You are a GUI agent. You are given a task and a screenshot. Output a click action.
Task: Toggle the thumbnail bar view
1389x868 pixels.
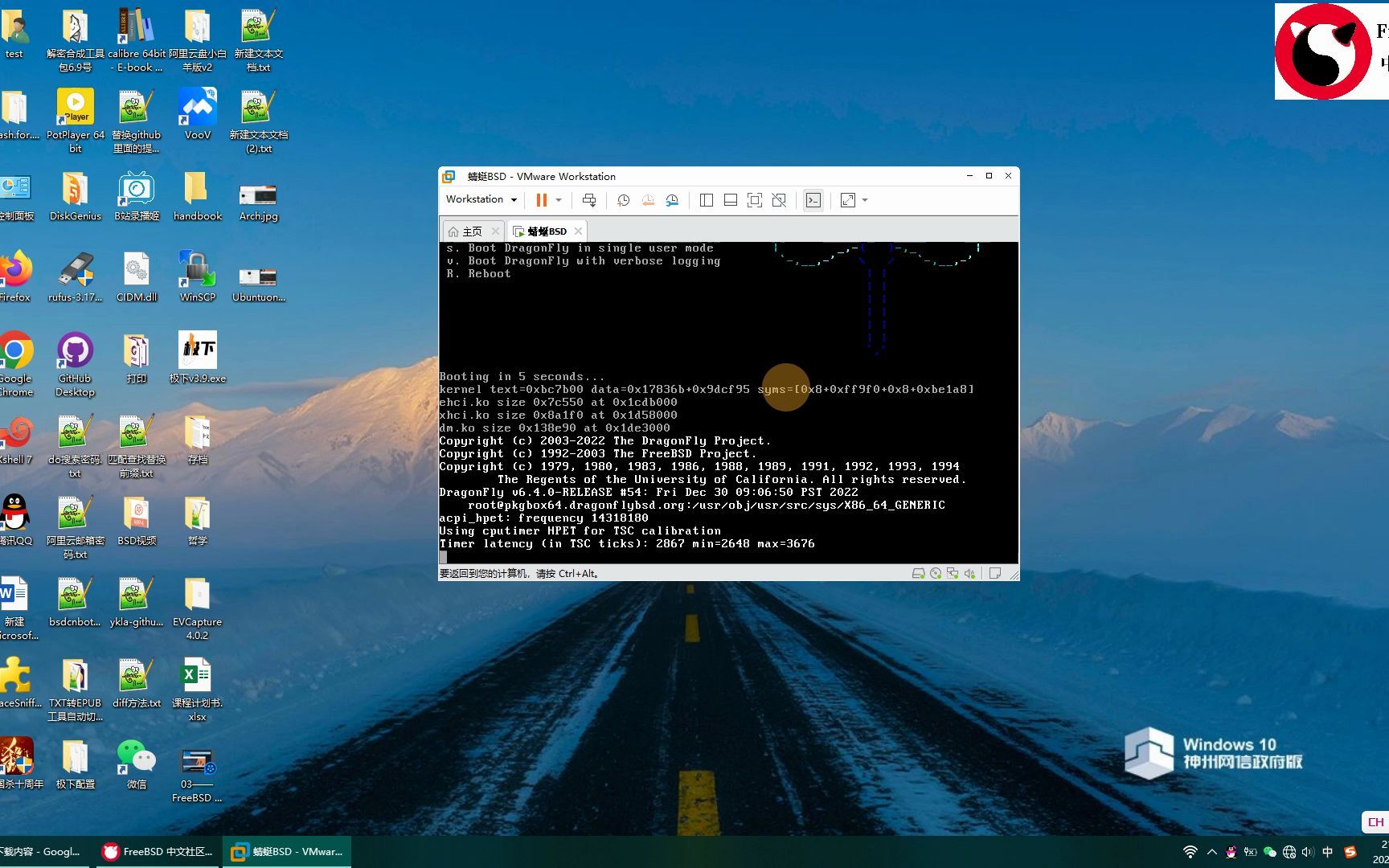pos(731,200)
